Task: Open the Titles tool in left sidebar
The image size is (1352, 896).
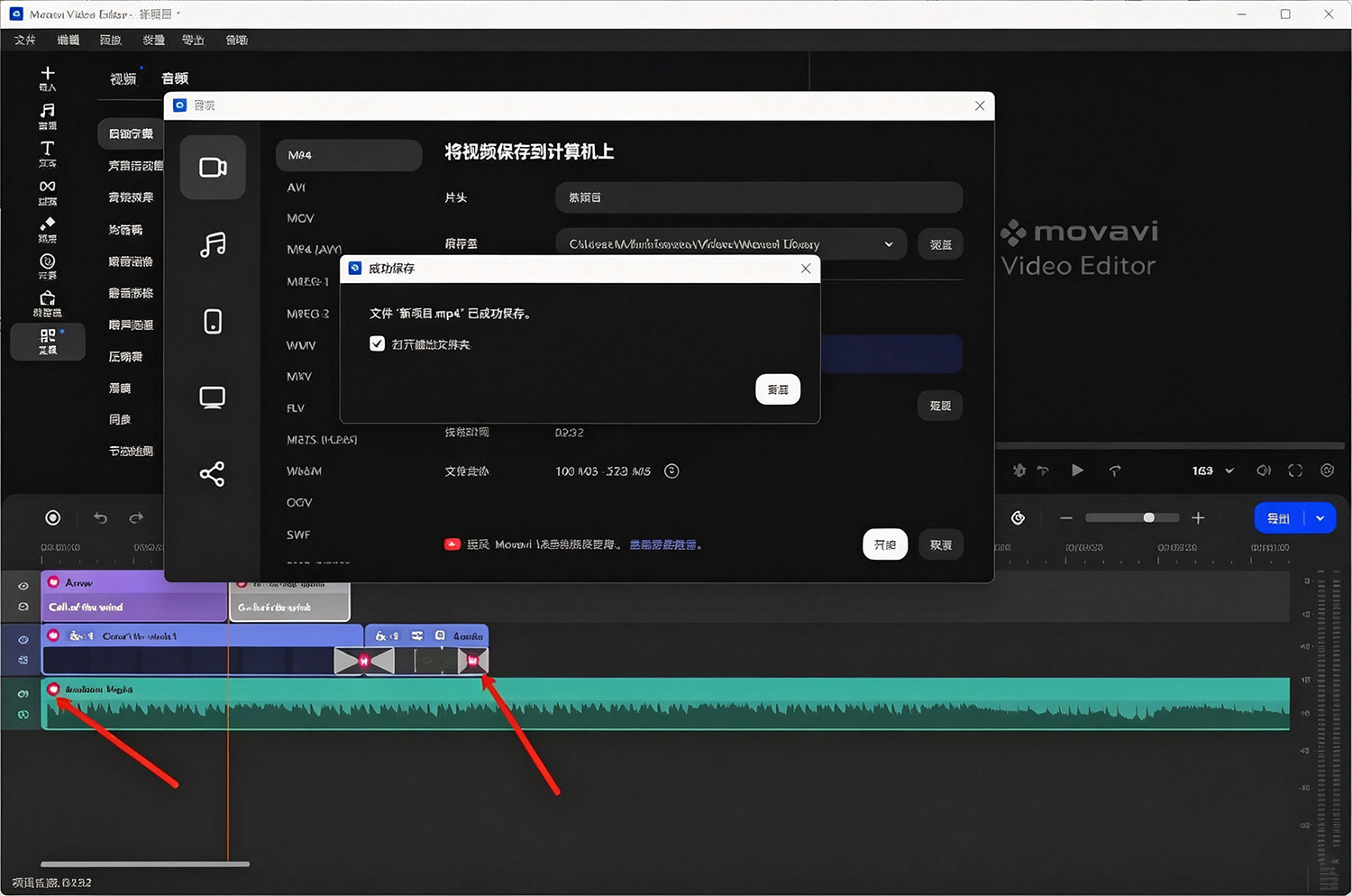Action: pyautogui.click(x=48, y=153)
